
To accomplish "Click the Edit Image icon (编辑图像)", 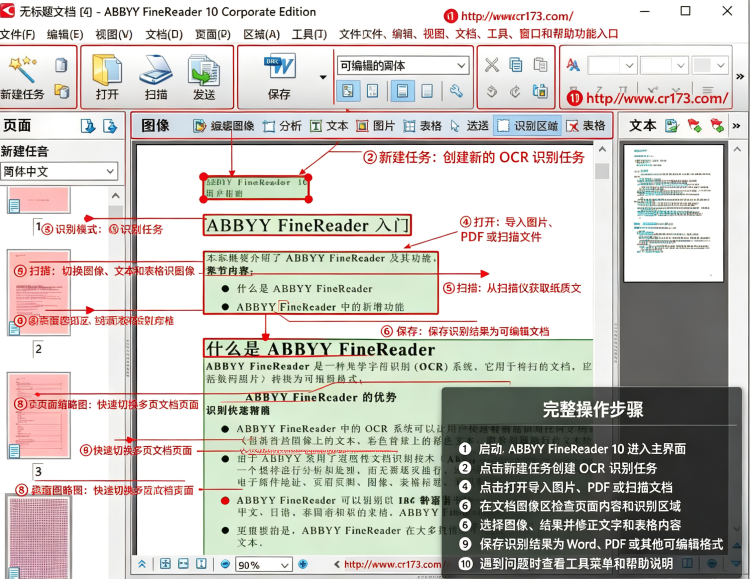I will (x=199, y=126).
